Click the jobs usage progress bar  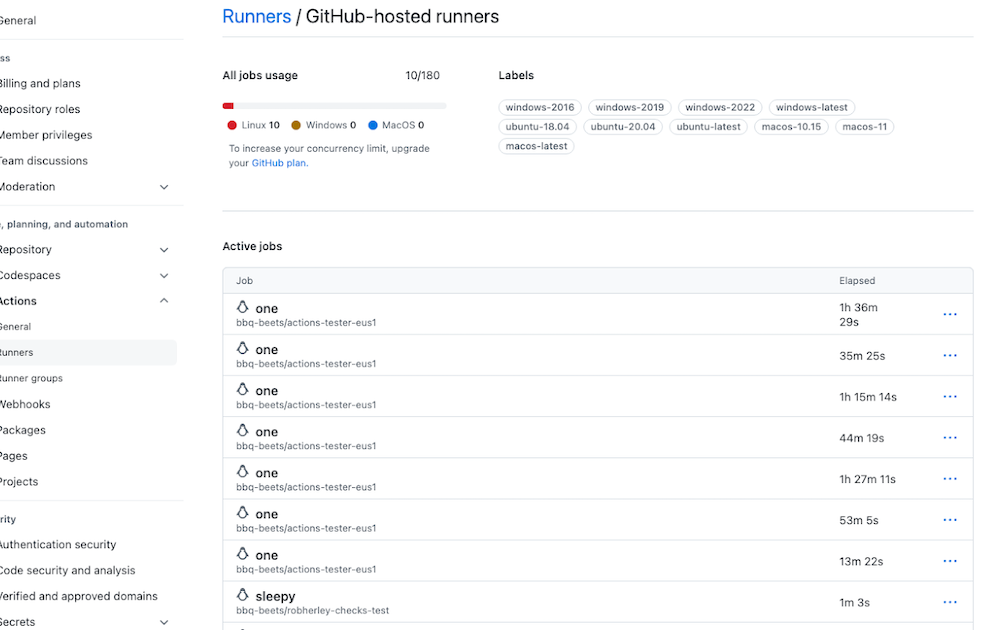coord(335,105)
